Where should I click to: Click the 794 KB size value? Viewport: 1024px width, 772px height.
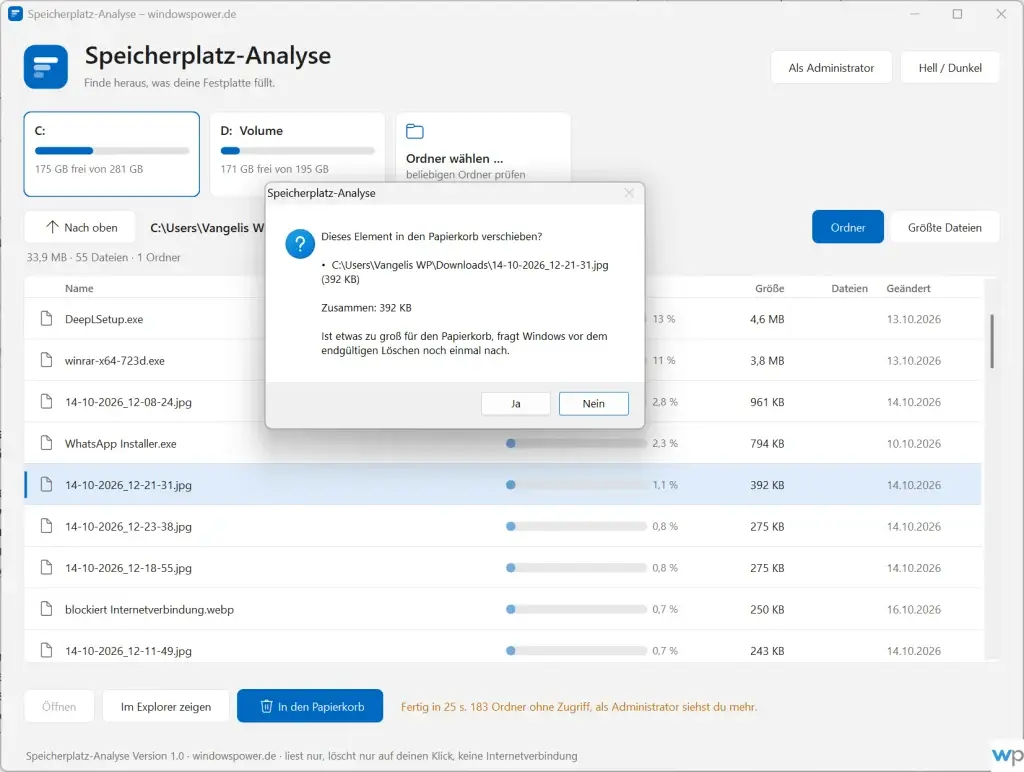[767, 443]
